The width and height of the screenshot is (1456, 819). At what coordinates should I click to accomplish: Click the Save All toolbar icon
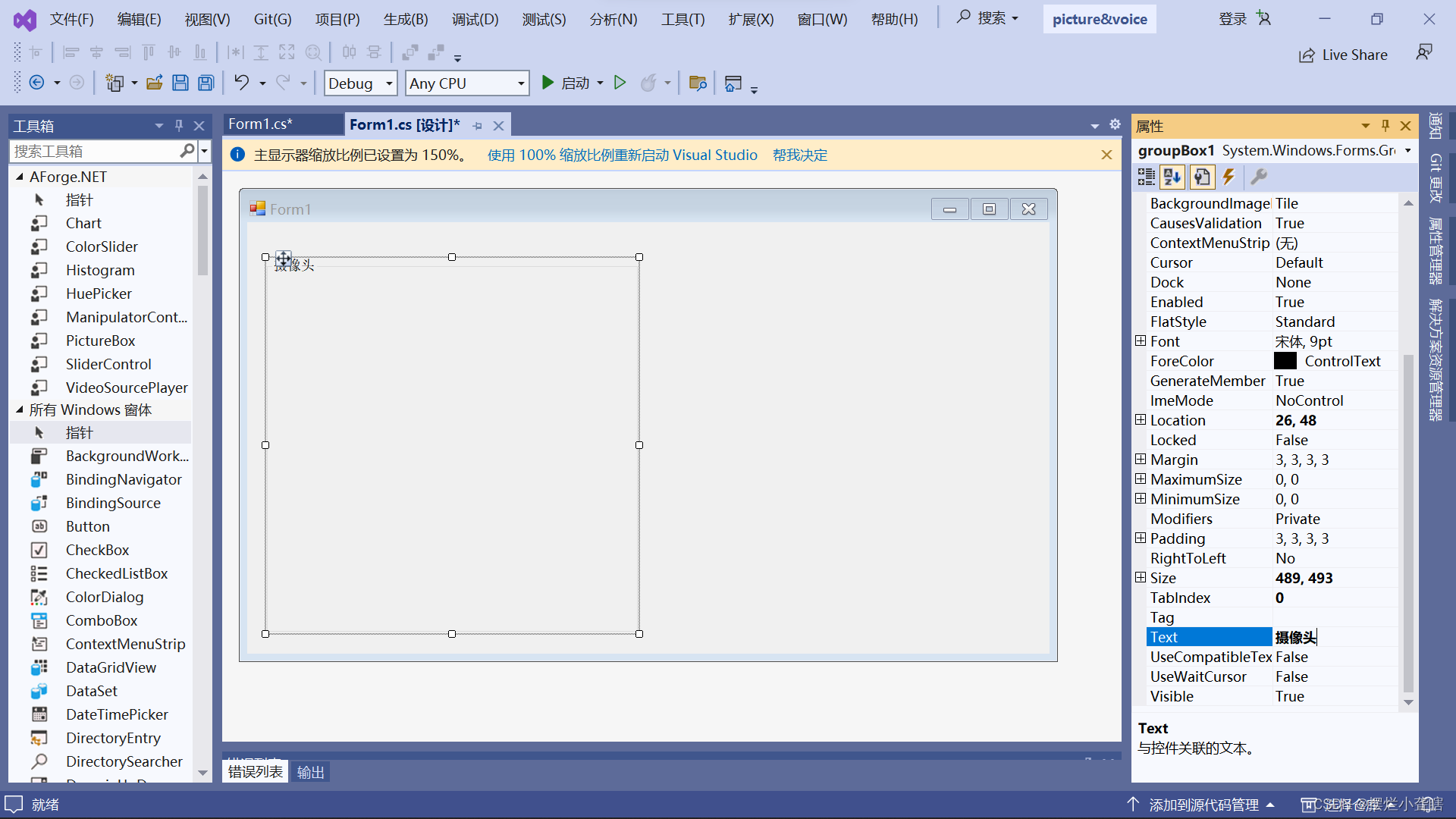(x=206, y=83)
